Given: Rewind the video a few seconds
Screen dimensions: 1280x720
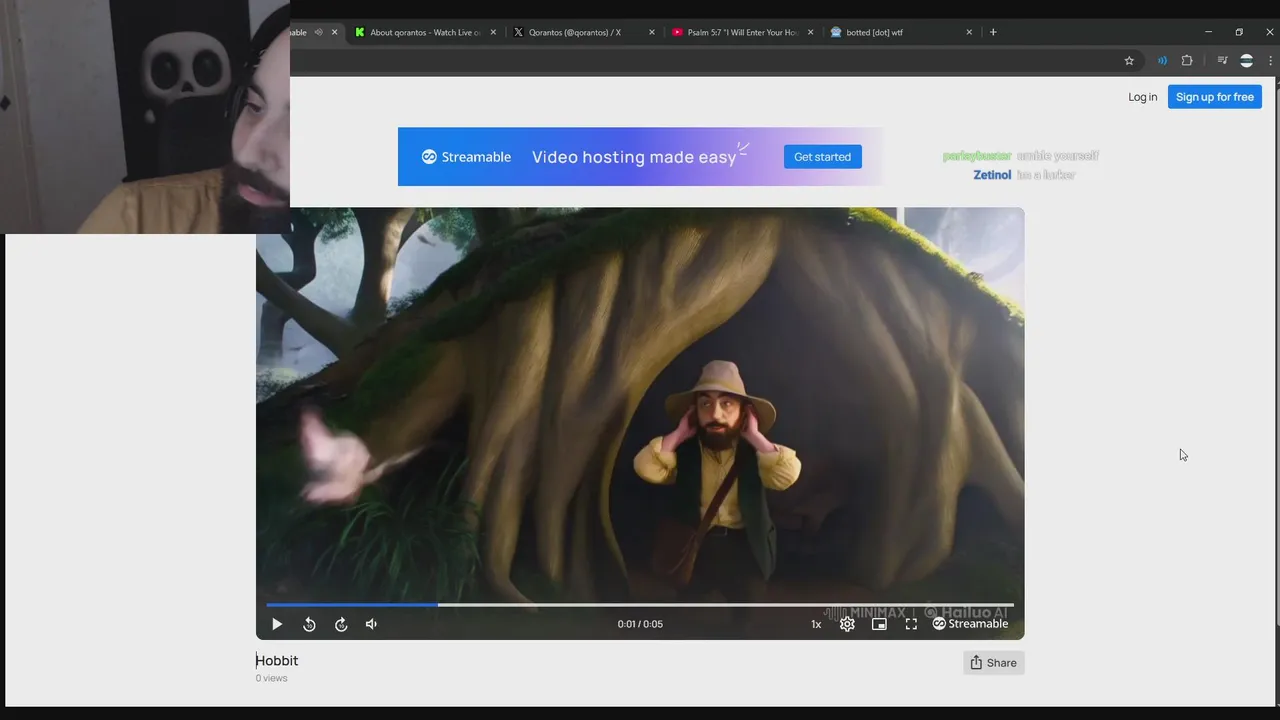Looking at the screenshot, I should pyautogui.click(x=309, y=624).
